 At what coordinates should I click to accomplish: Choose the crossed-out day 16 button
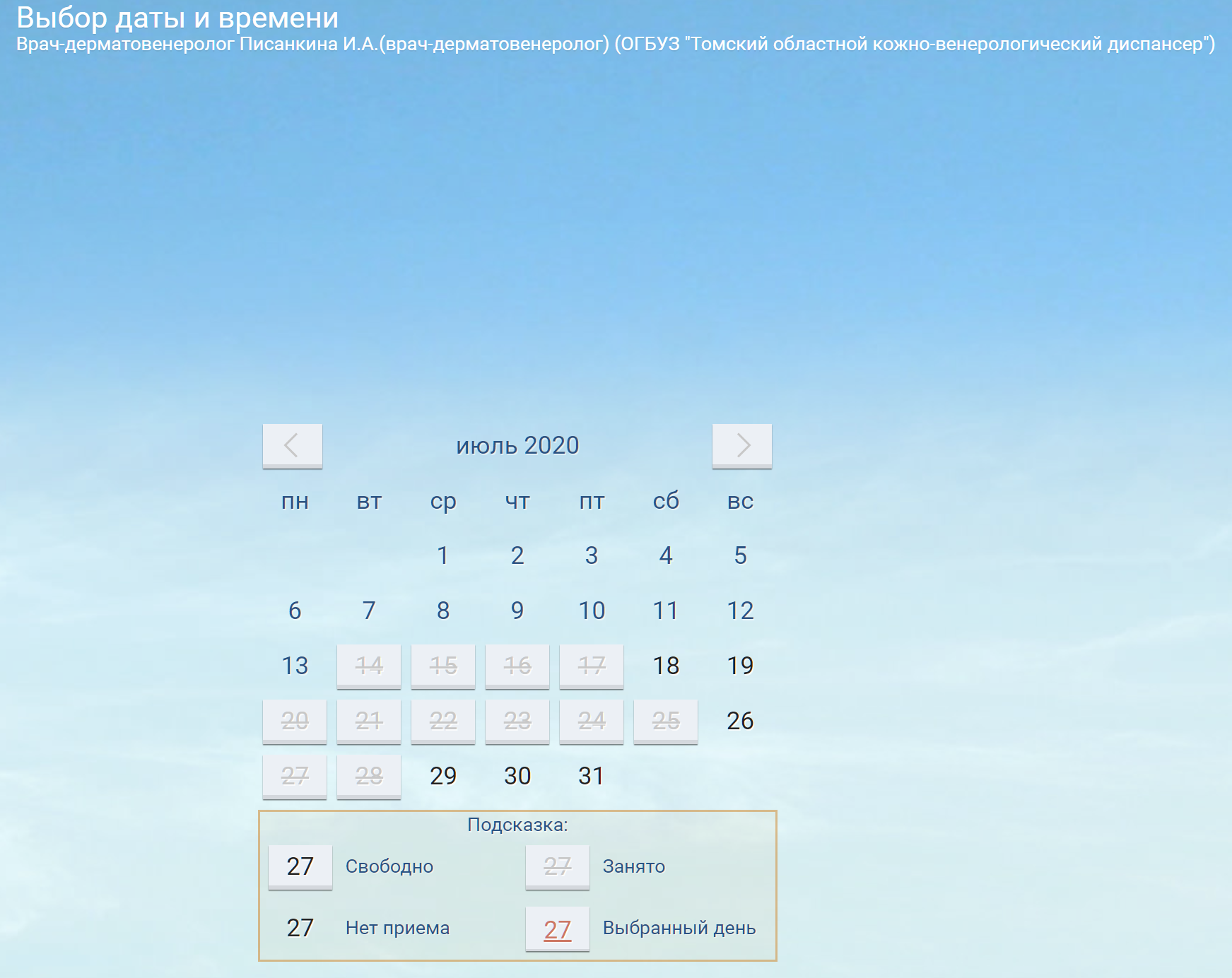point(517,666)
